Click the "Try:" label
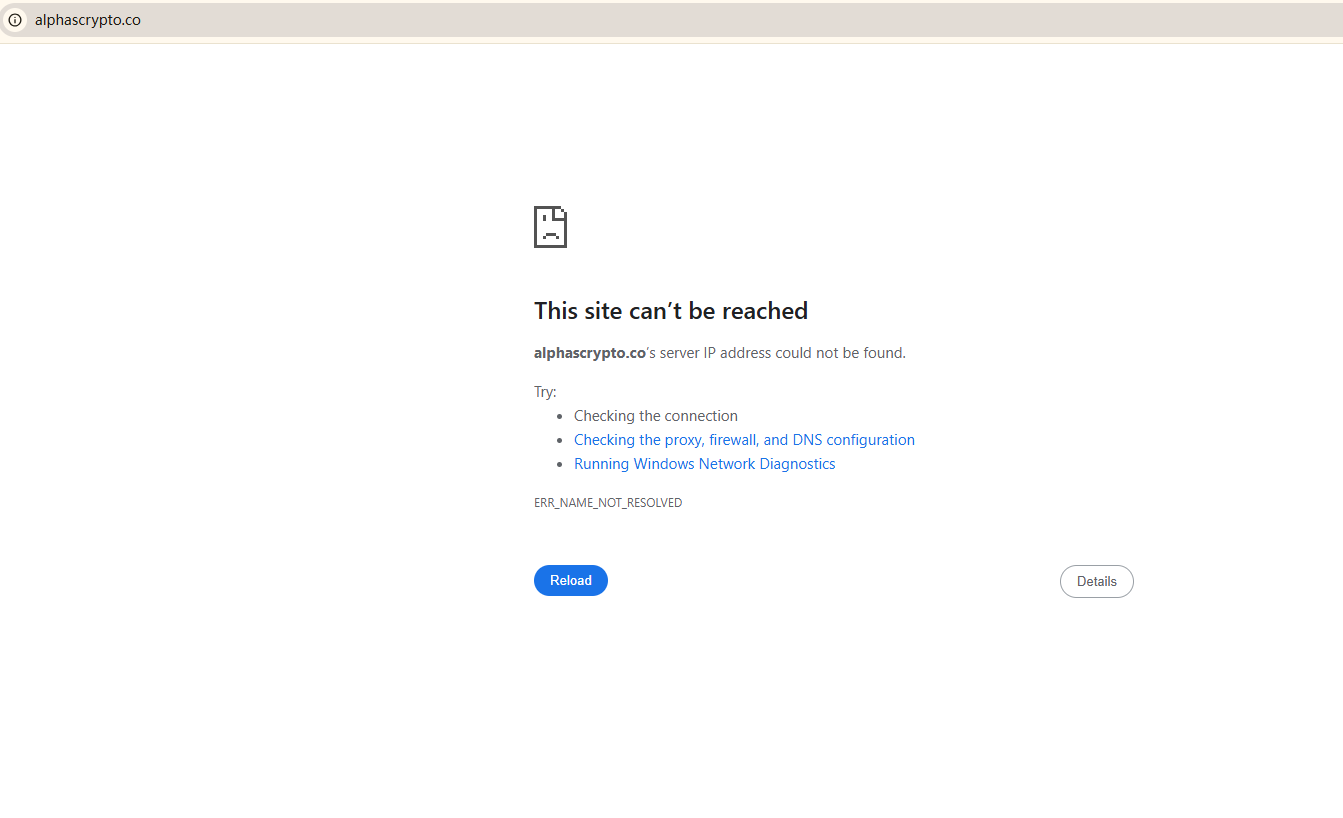1343x818 pixels. coord(545,392)
